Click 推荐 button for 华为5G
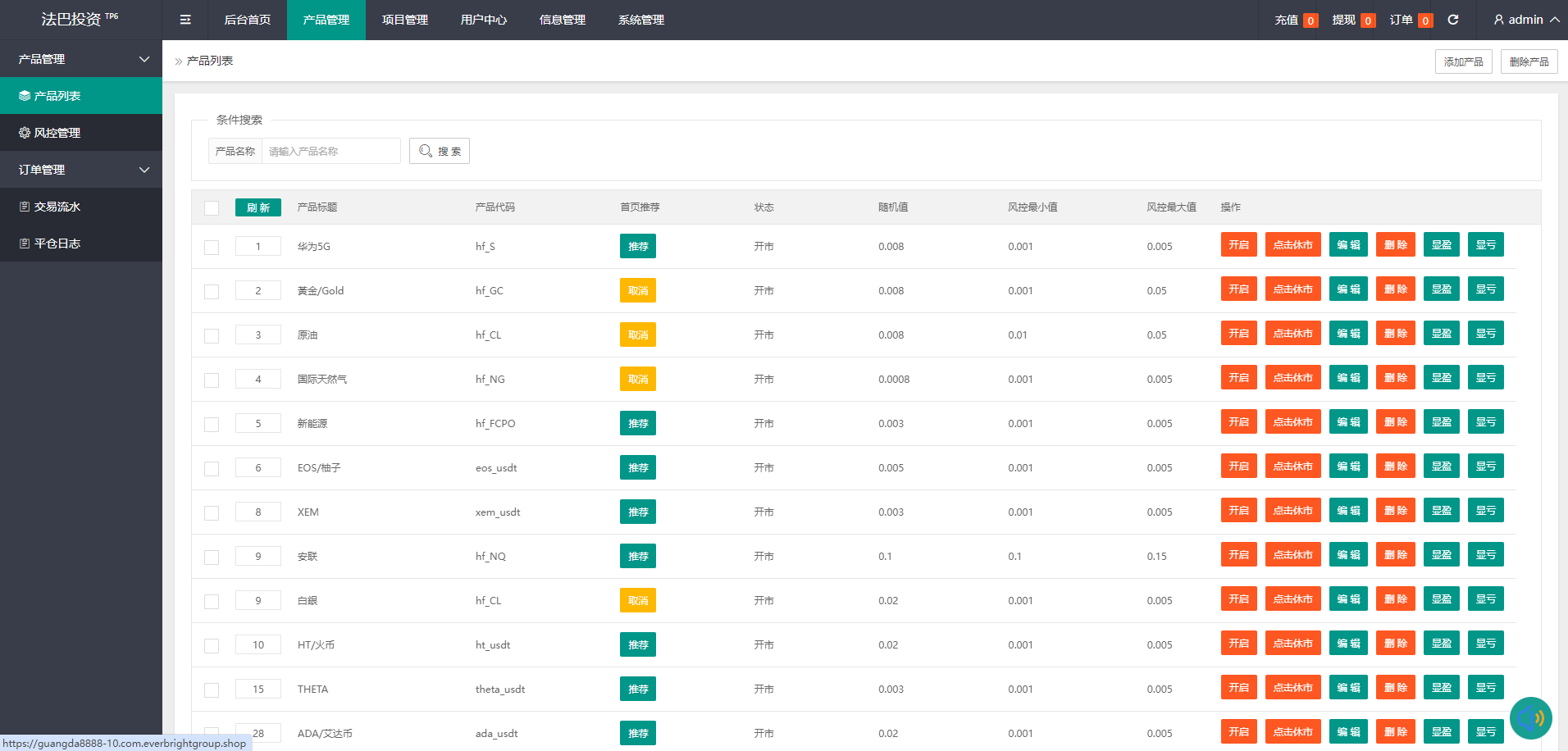 (638, 246)
